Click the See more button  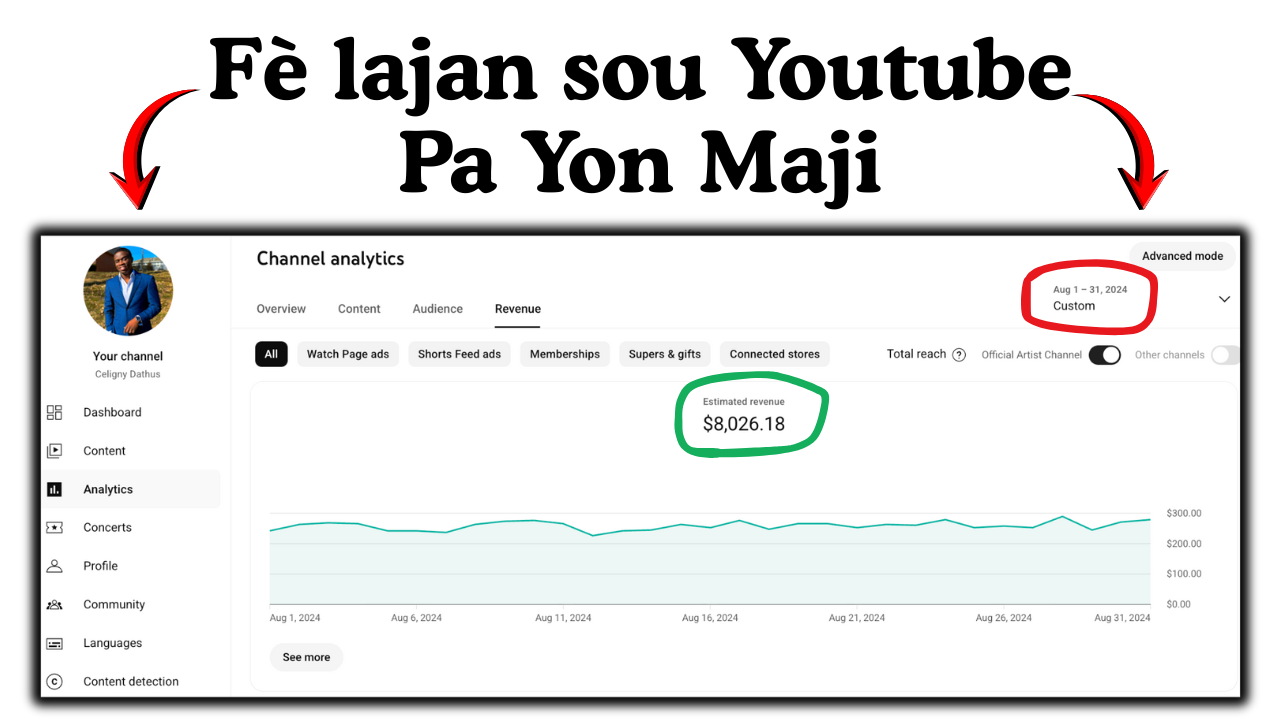click(306, 657)
